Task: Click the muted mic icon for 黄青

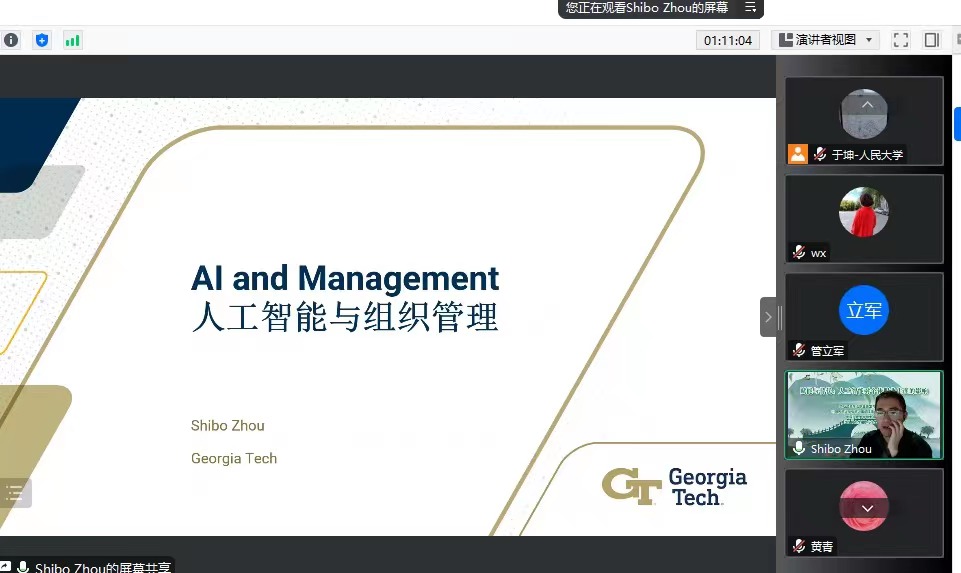Action: coord(799,546)
